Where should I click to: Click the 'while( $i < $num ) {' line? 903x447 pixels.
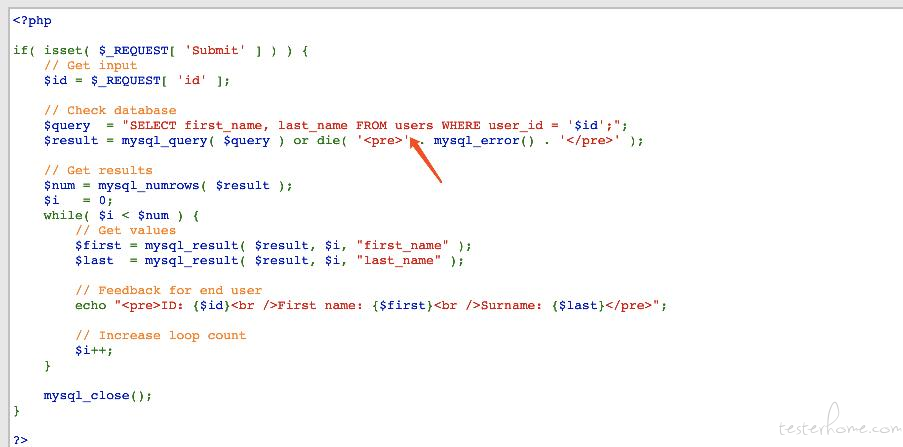pos(122,215)
